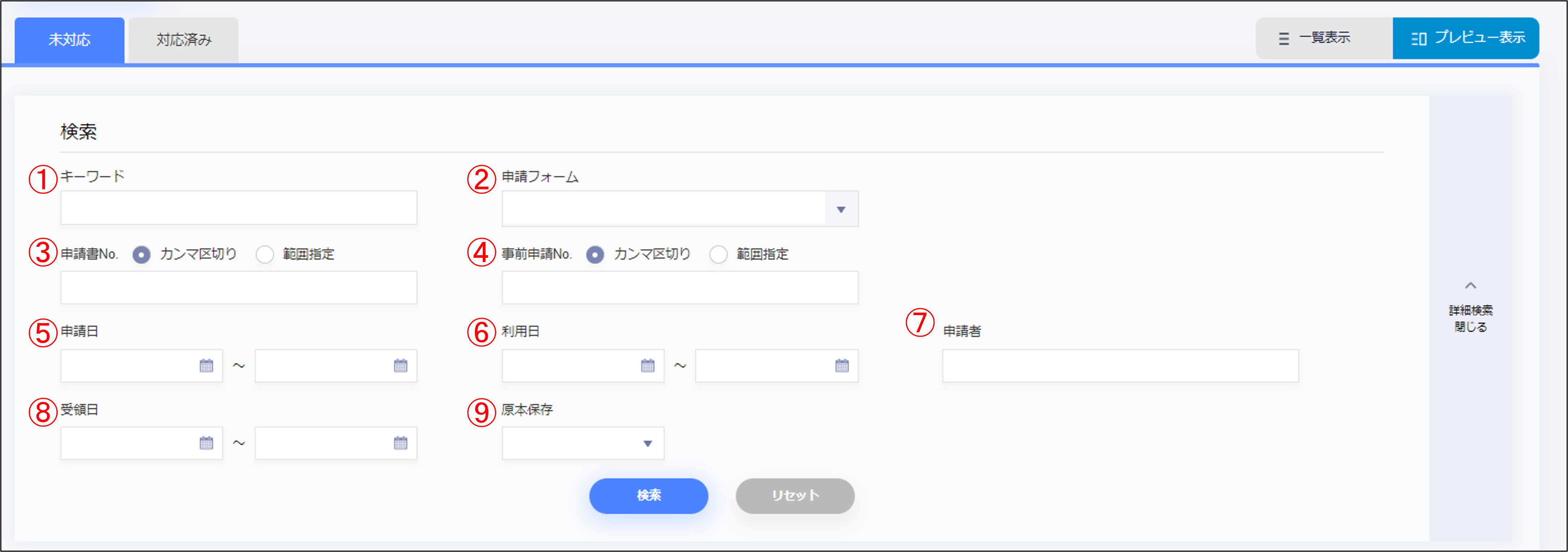Select カンマ区切り for 申請書No.
The height and width of the screenshot is (552, 1568).
pyautogui.click(x=141, y=255)
